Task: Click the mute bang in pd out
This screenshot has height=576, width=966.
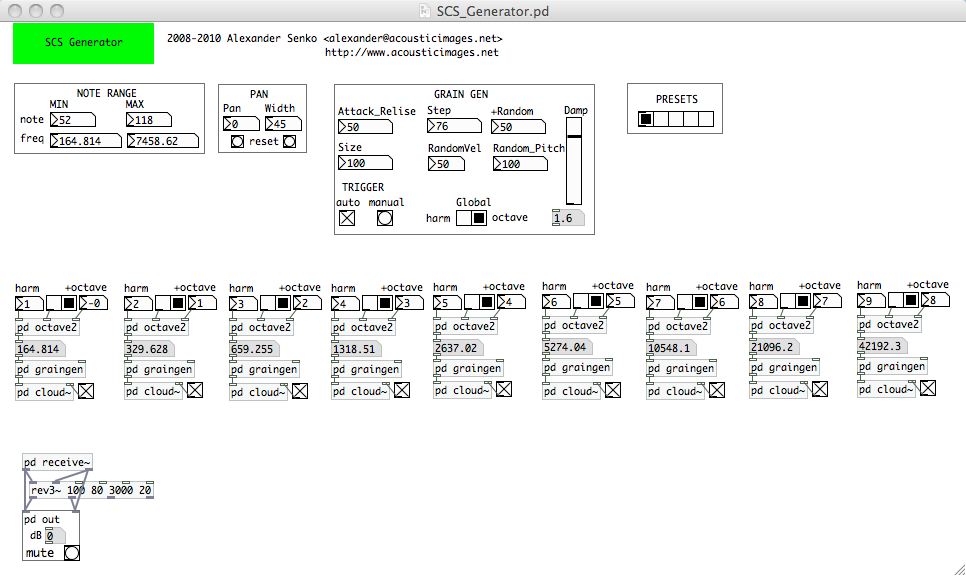Action: pyautogui.click(x=71, y=553)
